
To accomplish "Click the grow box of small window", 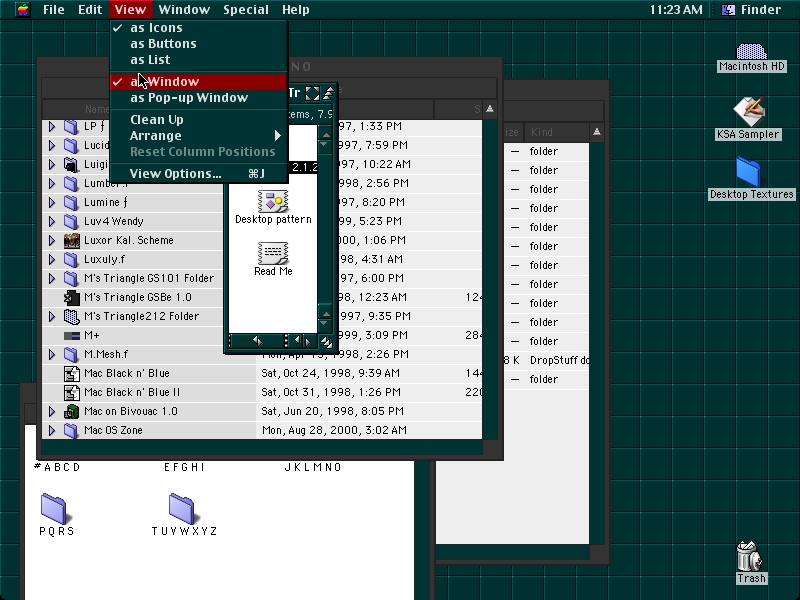I will 326,342.
